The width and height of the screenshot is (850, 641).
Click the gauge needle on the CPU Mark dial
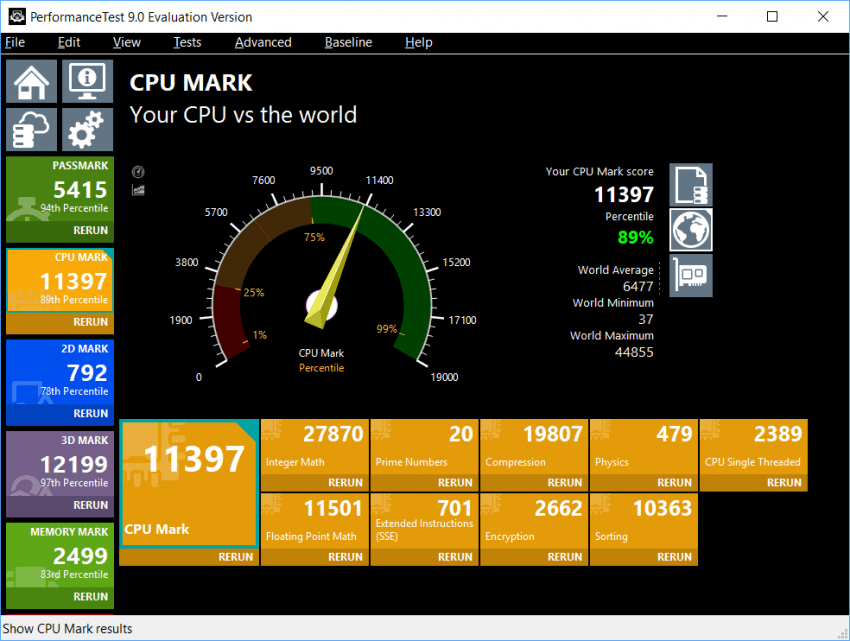tap(335, 268)
